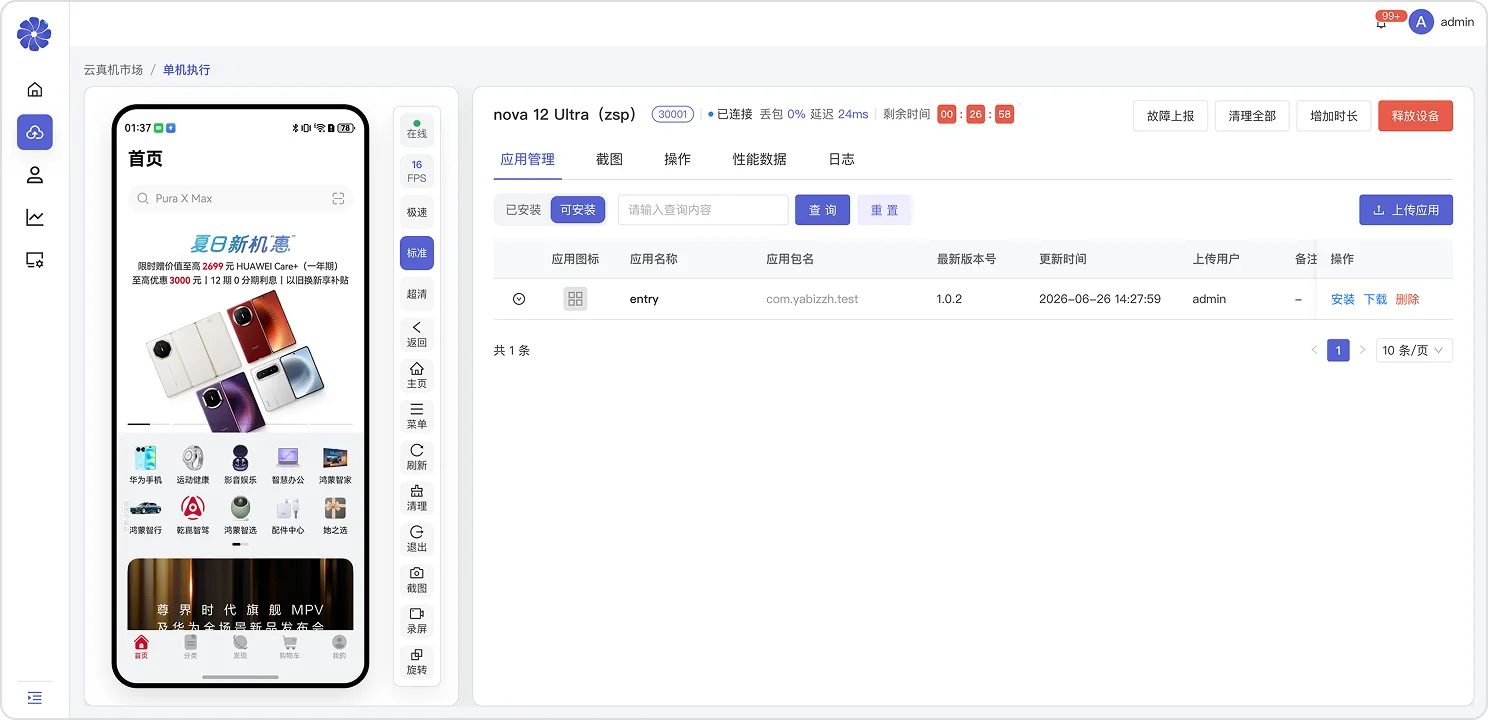Focus the 请输入查询内容 search field
The width and height of the screenshot is (1488, 720).
tap(703, 210)
